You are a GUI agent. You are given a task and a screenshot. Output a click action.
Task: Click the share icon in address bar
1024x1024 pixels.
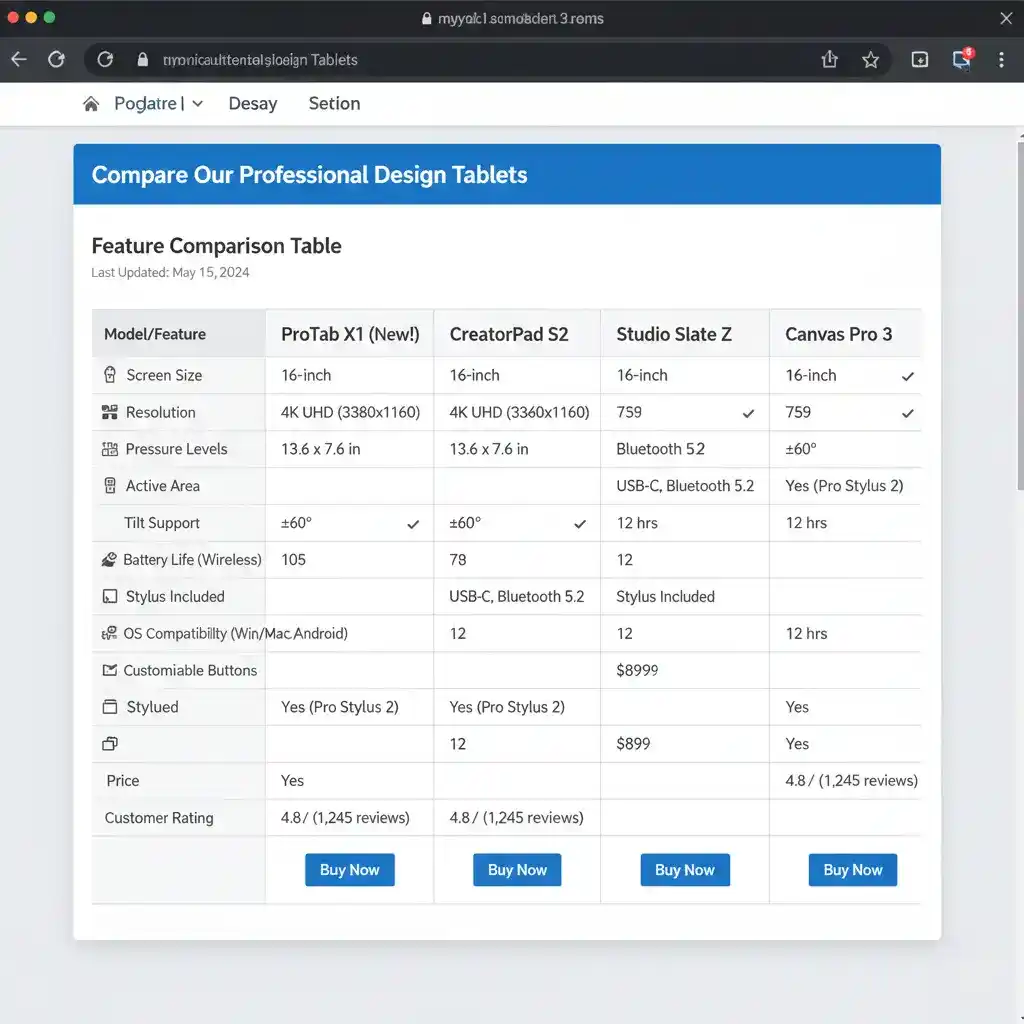[829, 60]
